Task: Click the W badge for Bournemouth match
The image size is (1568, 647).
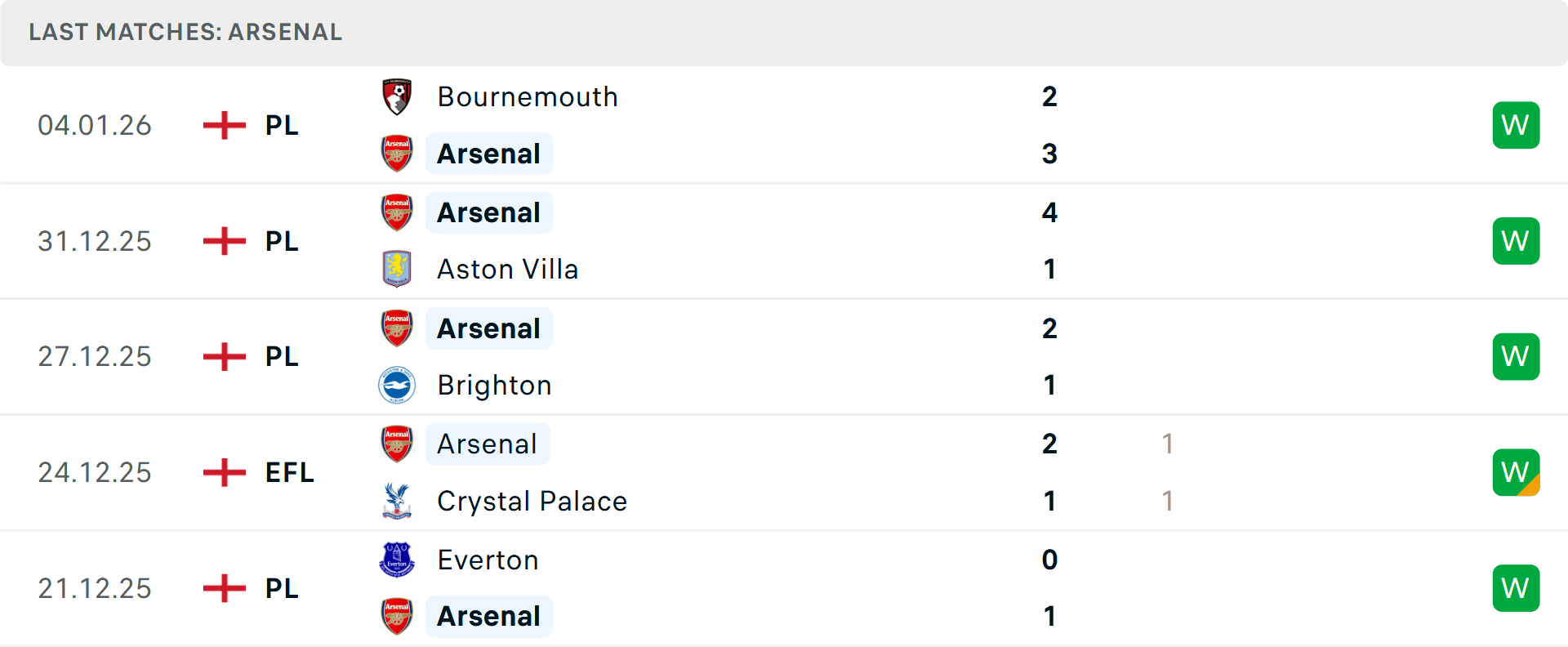Action: click(x=1516, y=125)
